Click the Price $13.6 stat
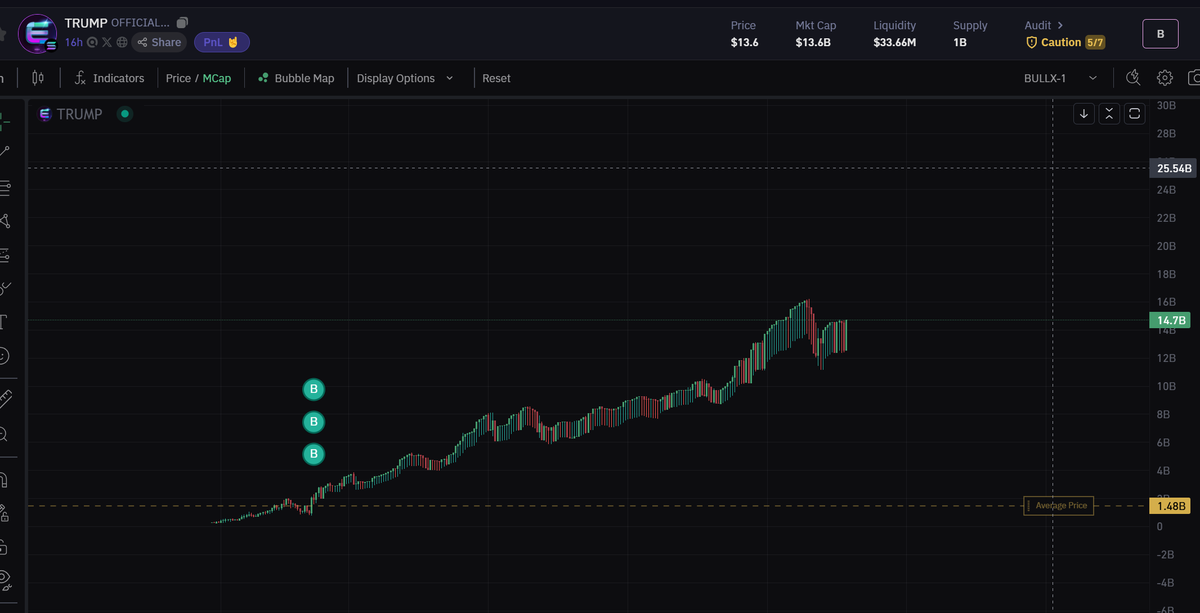The image size is (1200, 613). click(x=743, y=34)
